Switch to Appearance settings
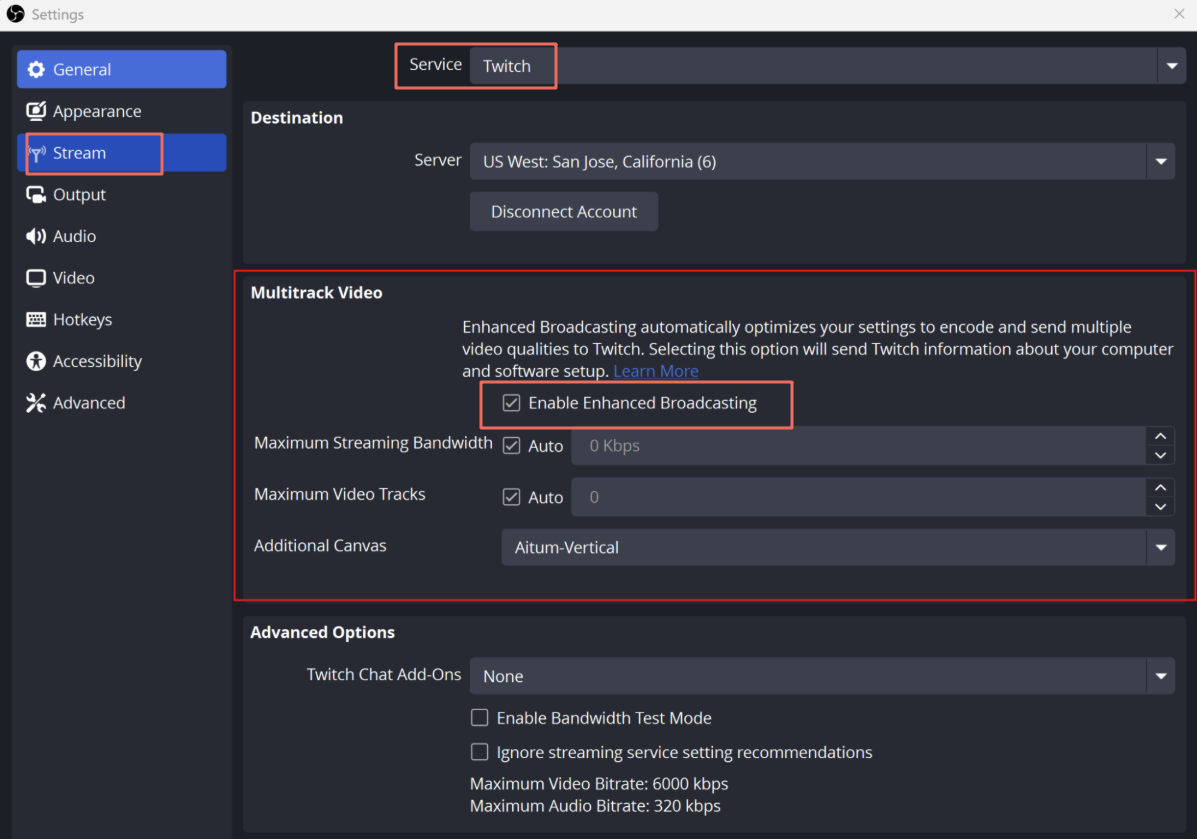Screen dimensions: 1197x839 point(121,111)
